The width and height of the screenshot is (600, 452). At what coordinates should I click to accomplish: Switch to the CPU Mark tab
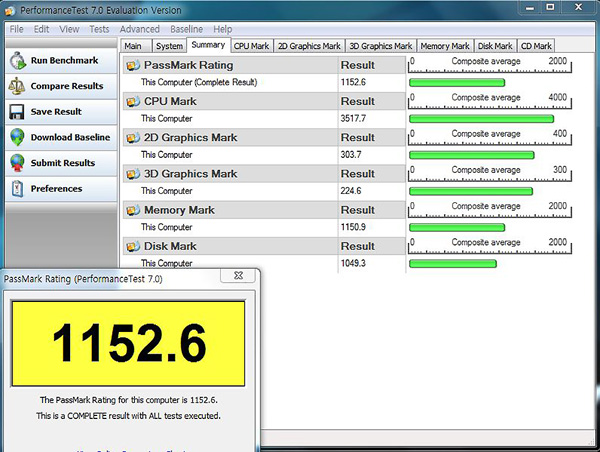click(251, 46)
